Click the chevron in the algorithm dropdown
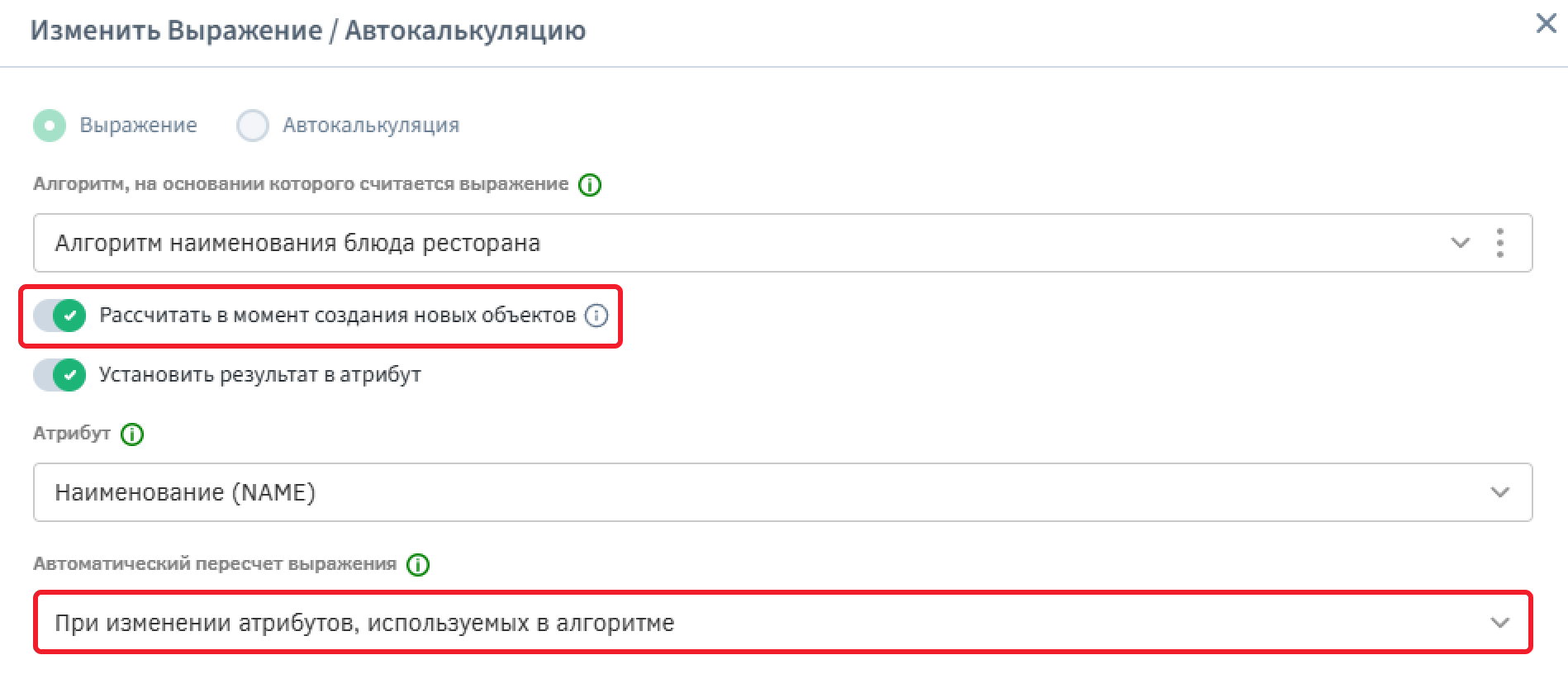Image resolution: width=1568 pixels, height=674 pixels. [1461, 243]
